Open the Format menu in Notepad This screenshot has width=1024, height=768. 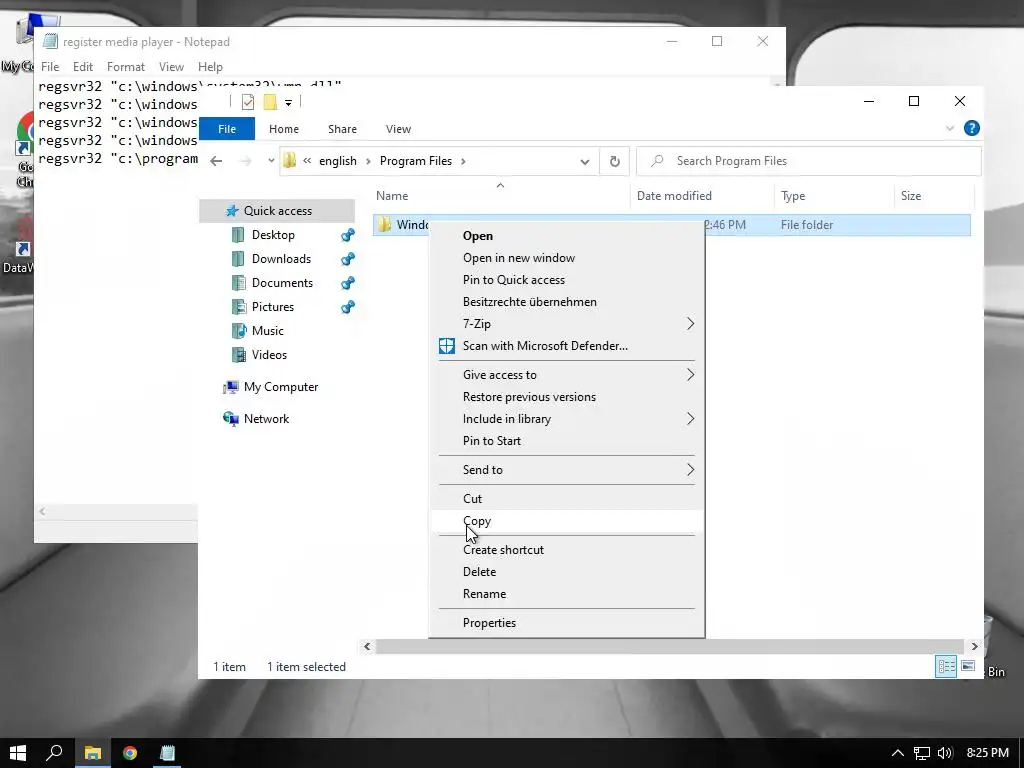point(125,67)
